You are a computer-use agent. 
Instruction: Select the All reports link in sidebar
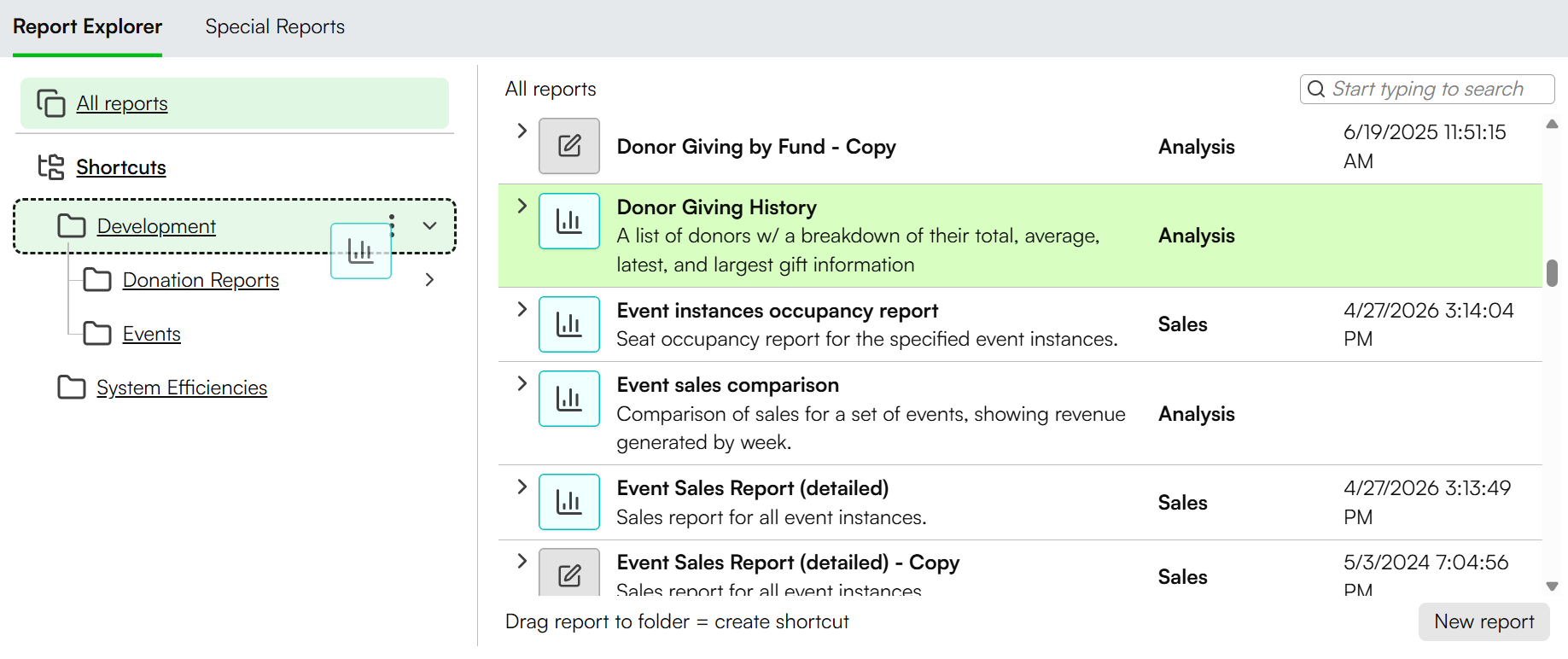pos(122,103)
